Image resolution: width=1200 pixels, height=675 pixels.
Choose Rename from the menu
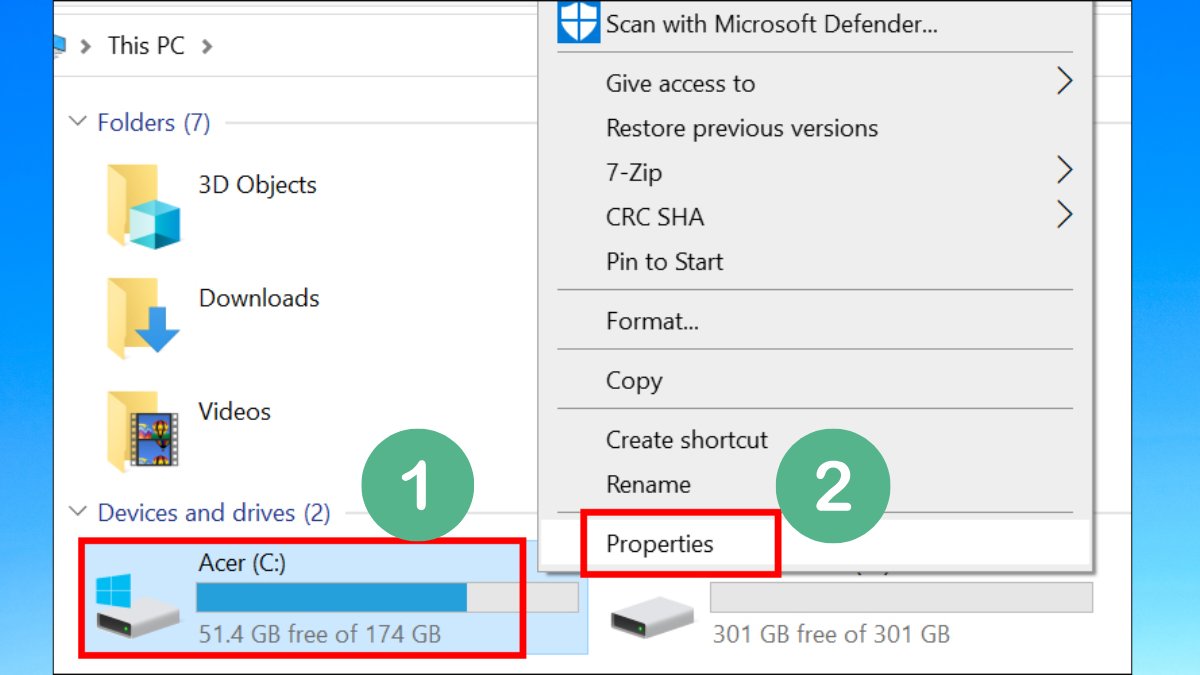[648, 484]
